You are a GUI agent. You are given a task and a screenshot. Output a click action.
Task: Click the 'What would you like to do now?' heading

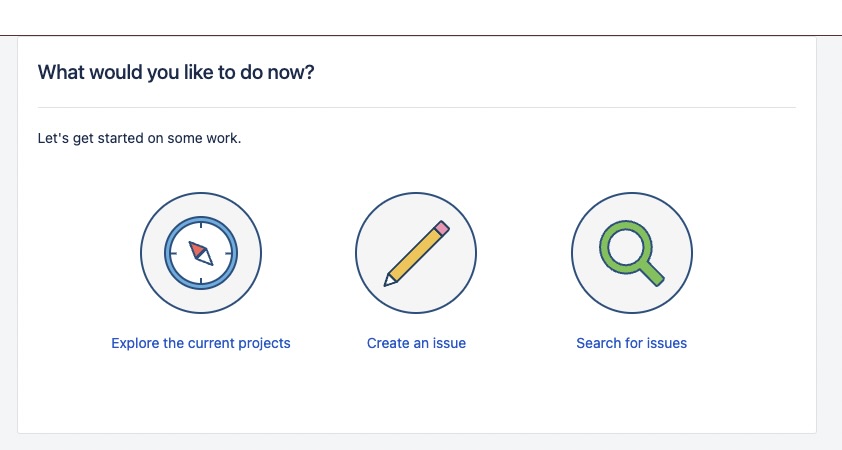tap(176, 72)
